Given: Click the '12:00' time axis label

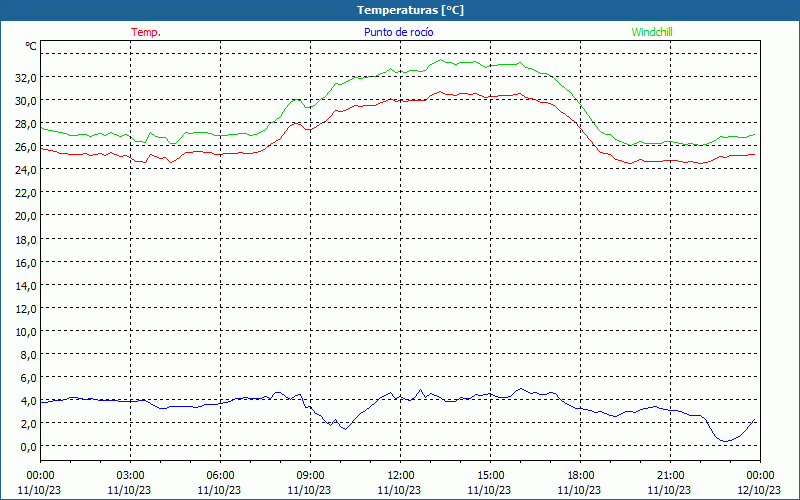Looking at the screenshot, I should point(401,476).
